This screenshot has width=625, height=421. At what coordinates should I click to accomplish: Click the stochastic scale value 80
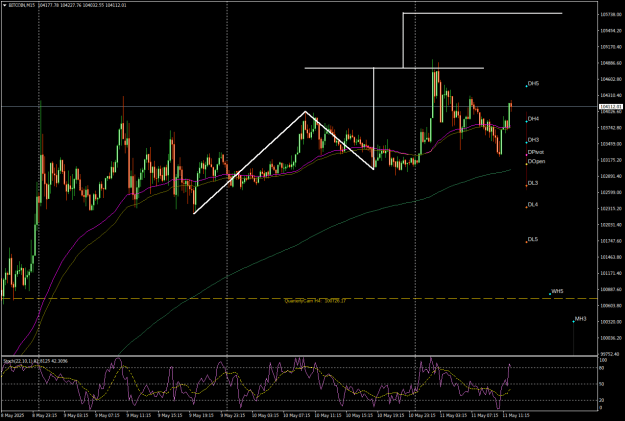coord(602,368)
